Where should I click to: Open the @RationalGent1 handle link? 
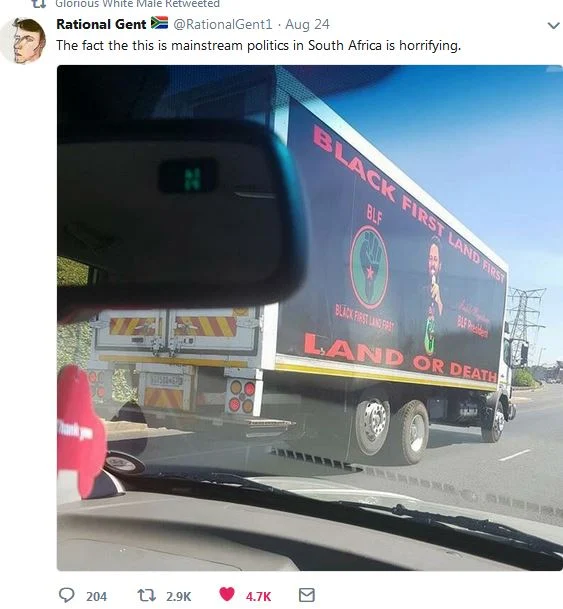point(223,24)
